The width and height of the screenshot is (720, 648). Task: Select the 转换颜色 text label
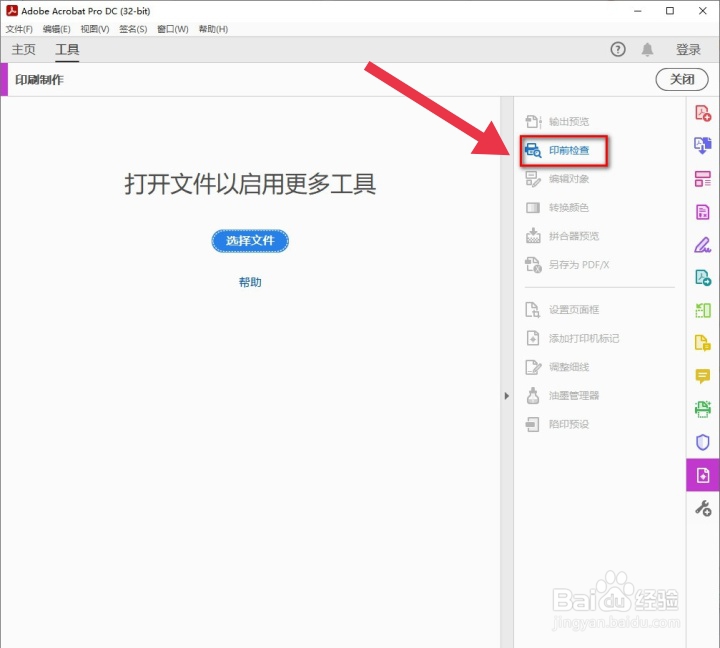[569, 208]
